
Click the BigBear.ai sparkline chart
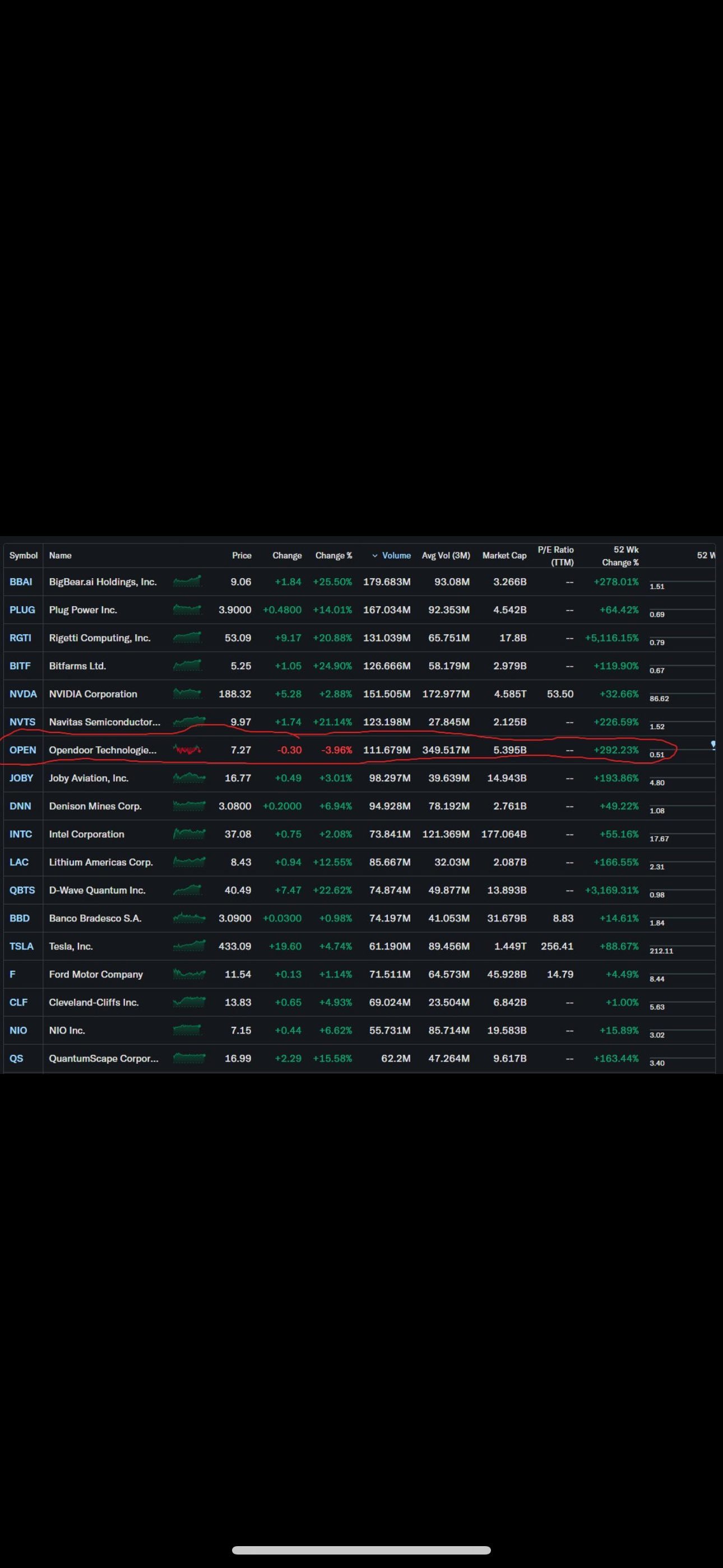[x=187, y=582]
